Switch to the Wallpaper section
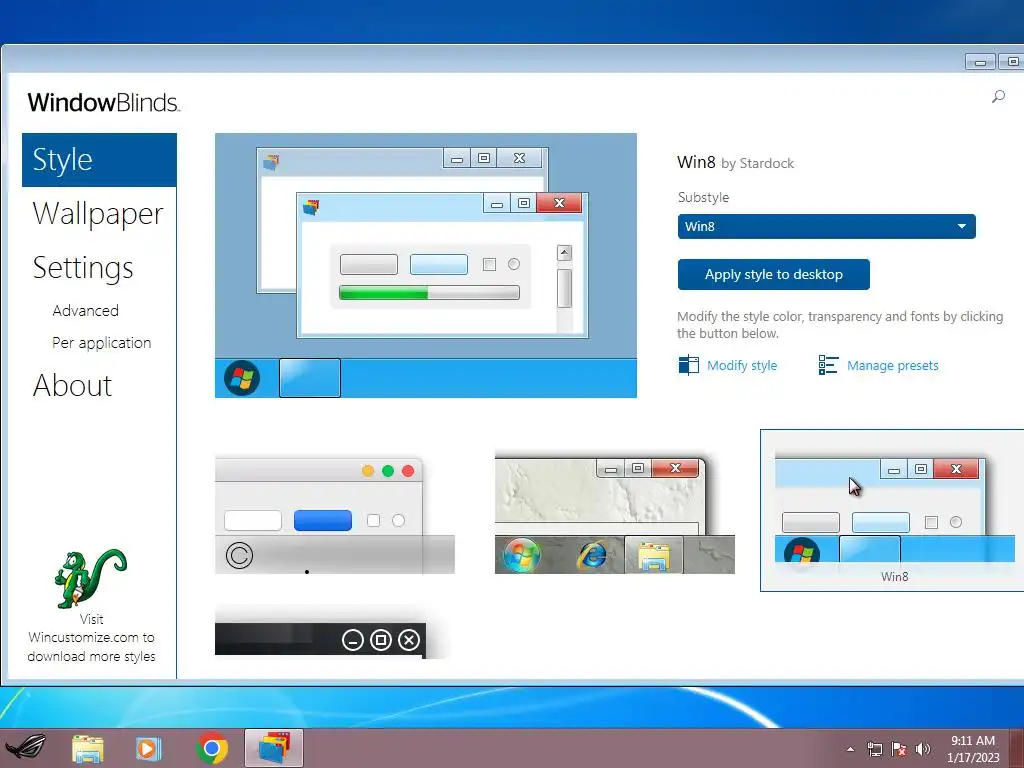Viewport: 1024px width, 768px height. click(98, 214)
